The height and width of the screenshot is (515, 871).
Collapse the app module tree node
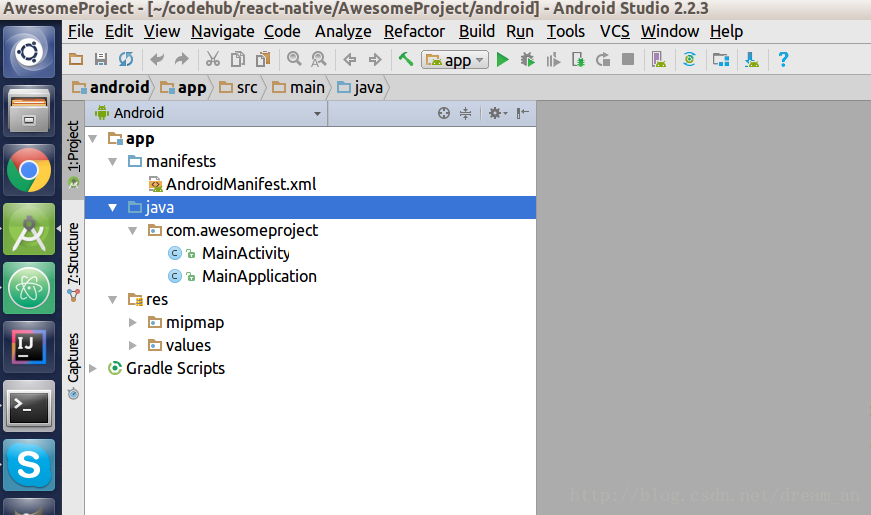click(93, 138)
